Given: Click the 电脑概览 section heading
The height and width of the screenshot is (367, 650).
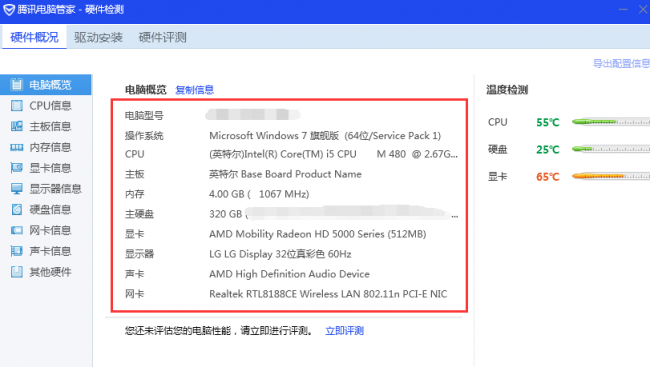Looking at the screenshot, I should pos(146,90).
